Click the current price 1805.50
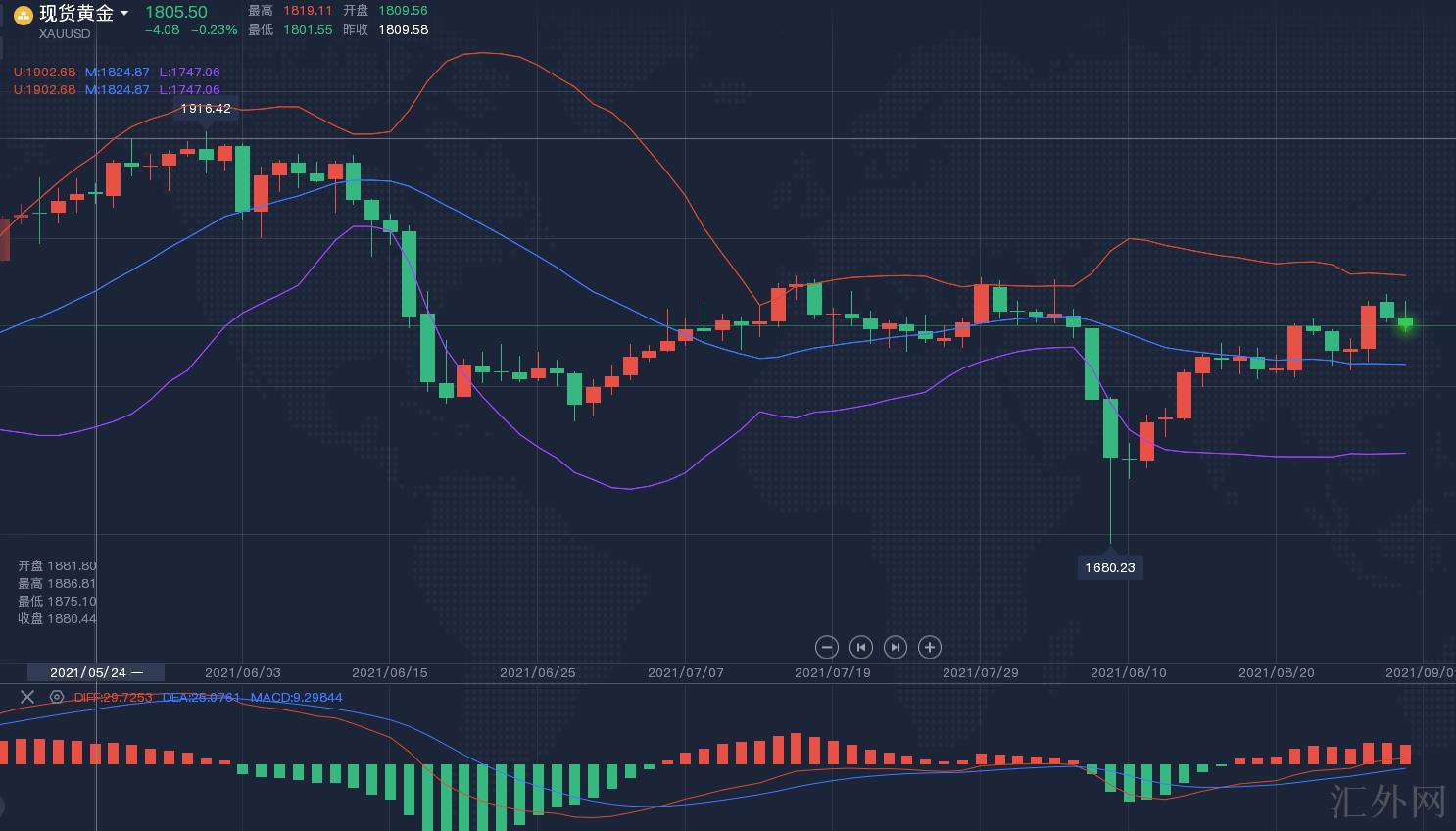1456x831 pixels. (176, 12)
